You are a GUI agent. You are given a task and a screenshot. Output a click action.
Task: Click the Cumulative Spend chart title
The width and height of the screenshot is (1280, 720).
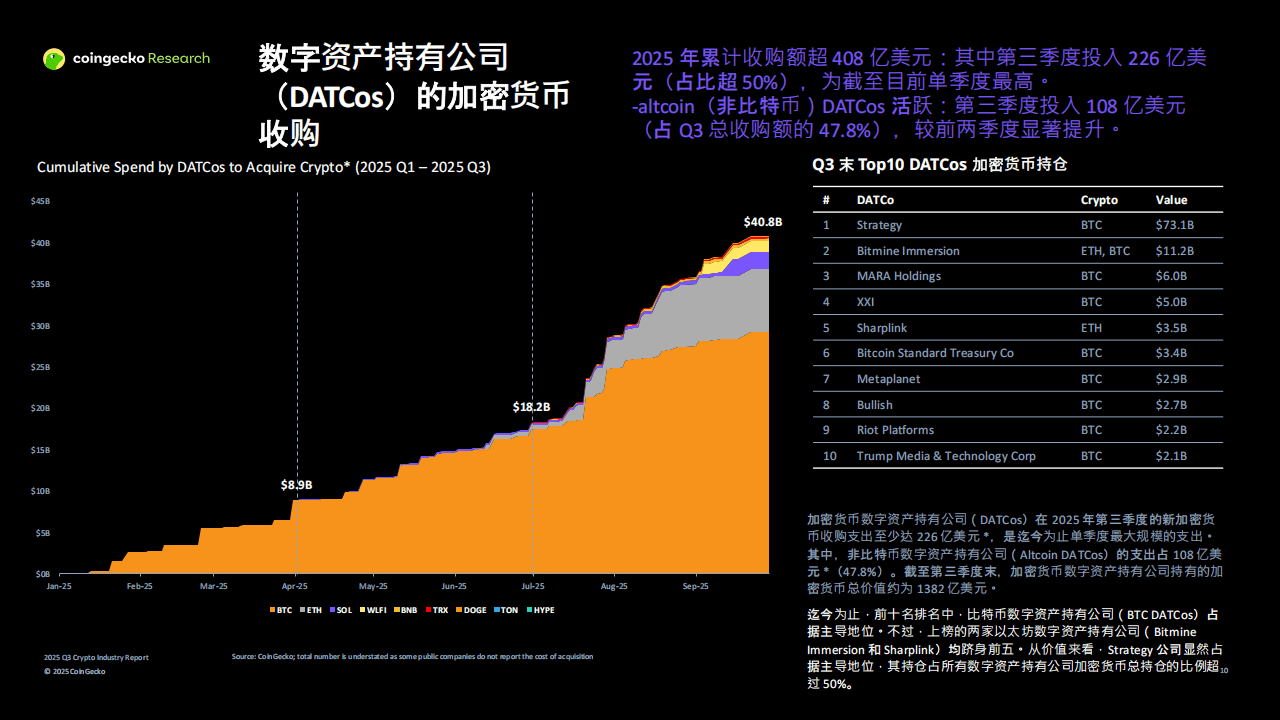click(264, 167)
